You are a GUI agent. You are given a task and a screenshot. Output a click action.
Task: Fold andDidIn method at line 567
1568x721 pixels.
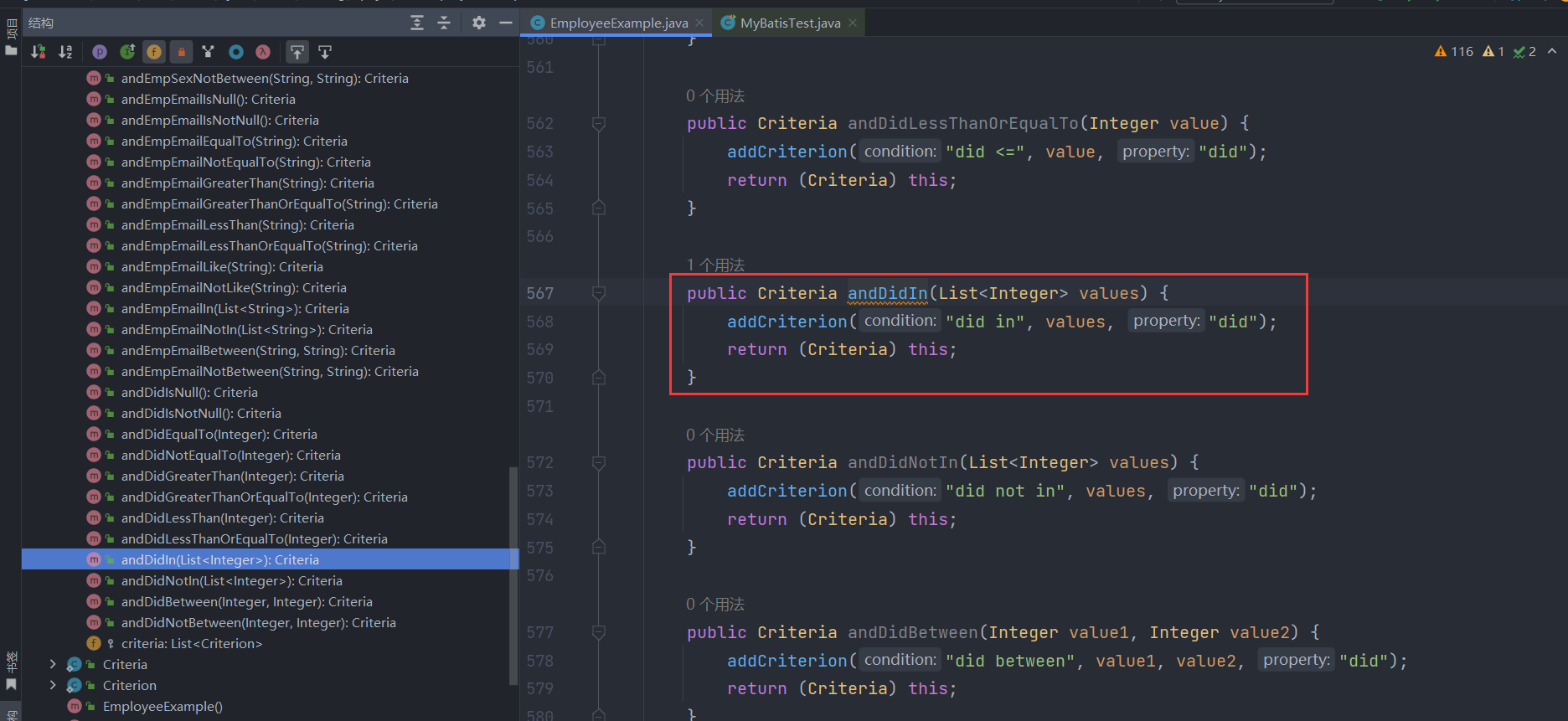point(599,293)
